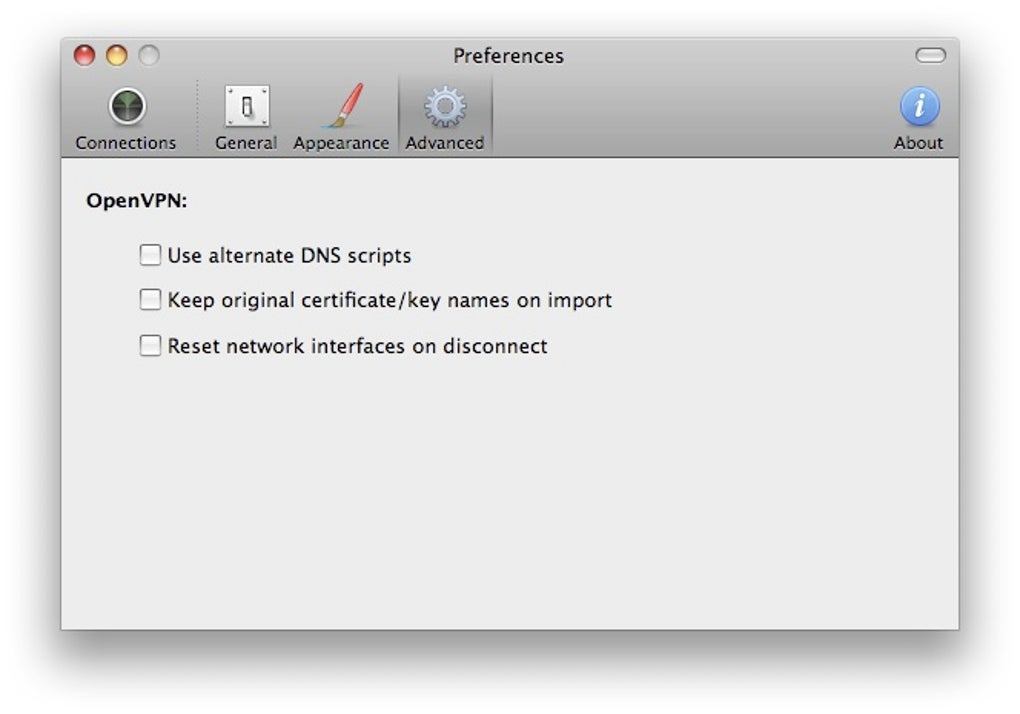This screenshot has height=714, width=1020.
Task: Click the OpenVPN section heading
Action: 137,201
